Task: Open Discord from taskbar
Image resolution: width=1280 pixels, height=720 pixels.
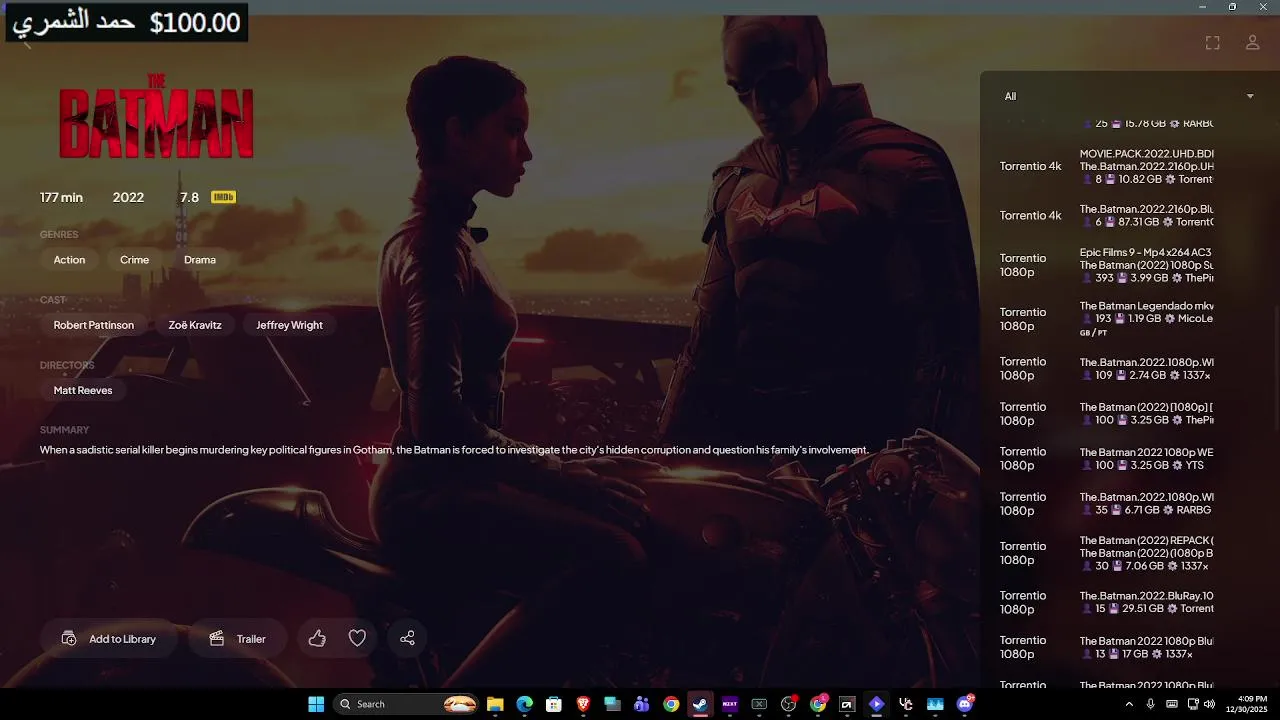Action: click(965, 704)
